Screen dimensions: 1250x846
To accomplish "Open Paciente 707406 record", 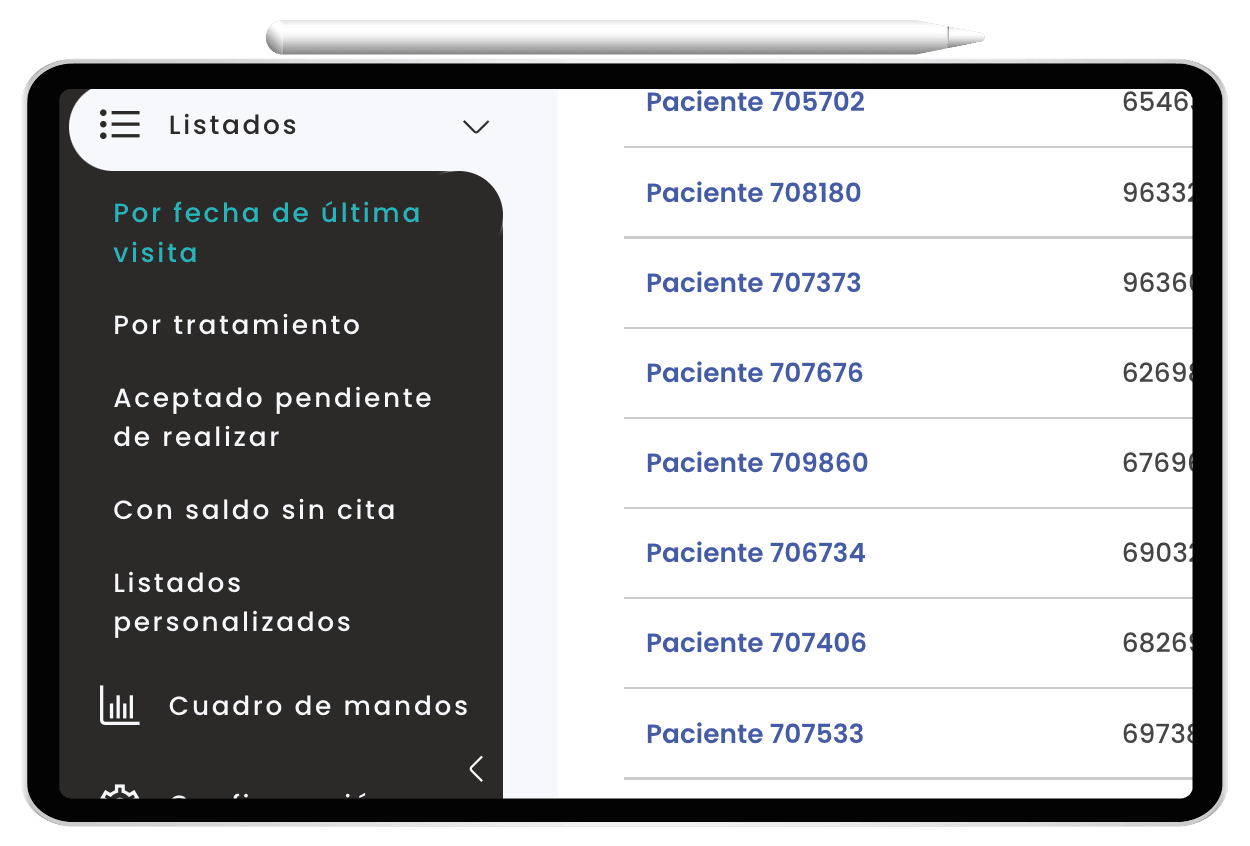I will point(756,642).
